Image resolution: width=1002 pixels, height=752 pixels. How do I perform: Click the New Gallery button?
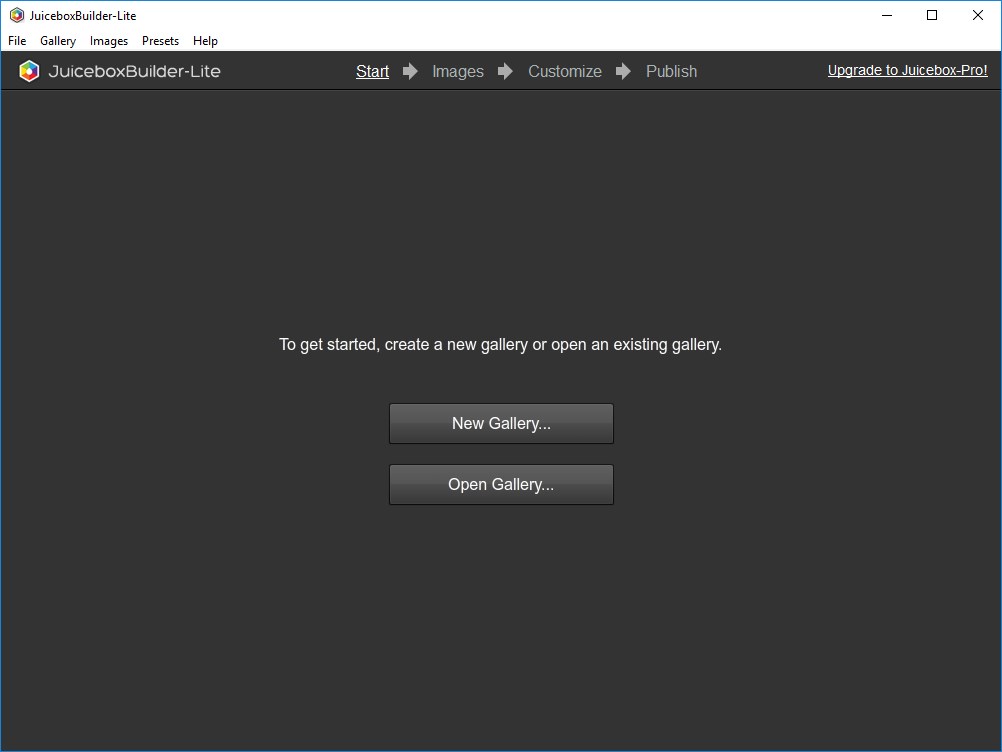pyautogui.click(x=500, y=423)
